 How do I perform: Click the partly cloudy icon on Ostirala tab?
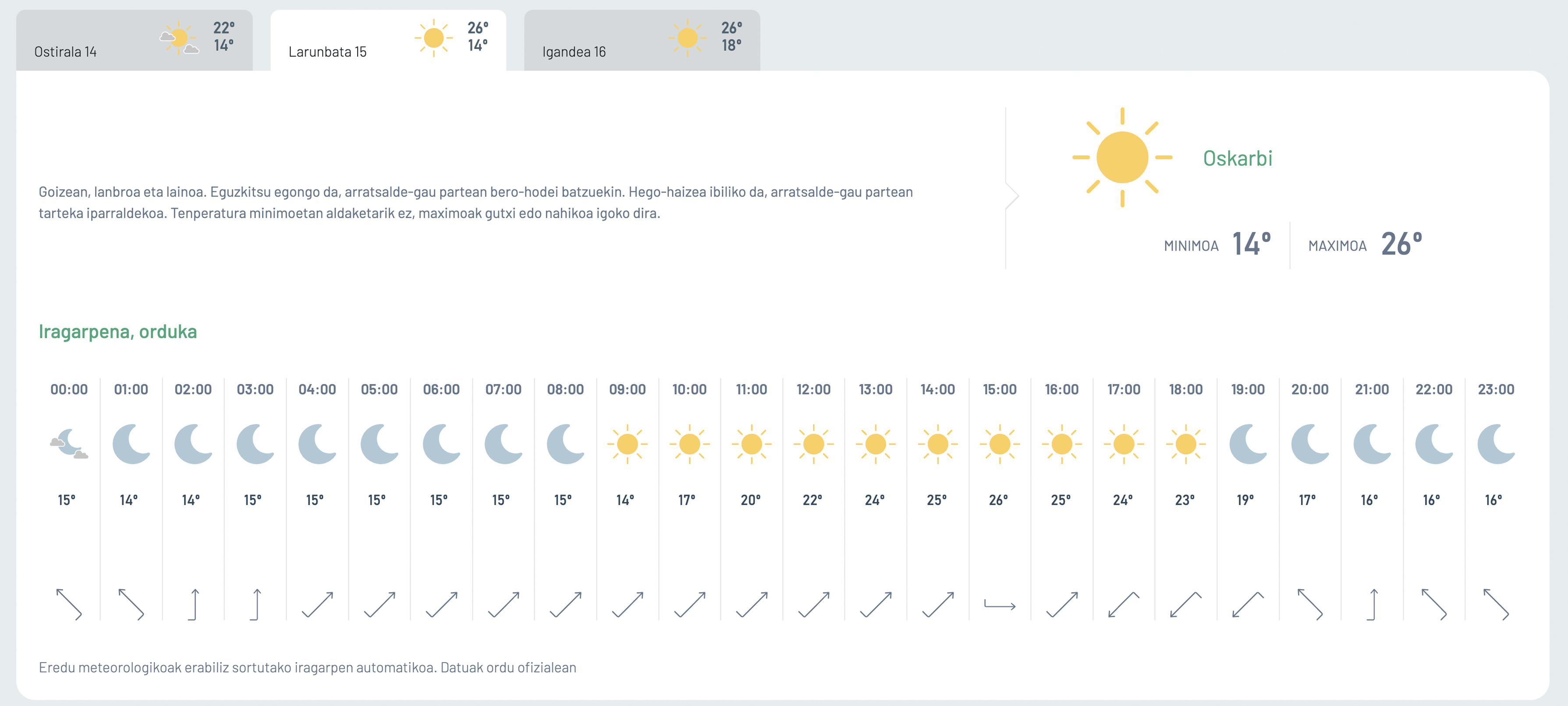tap(180, 38)
